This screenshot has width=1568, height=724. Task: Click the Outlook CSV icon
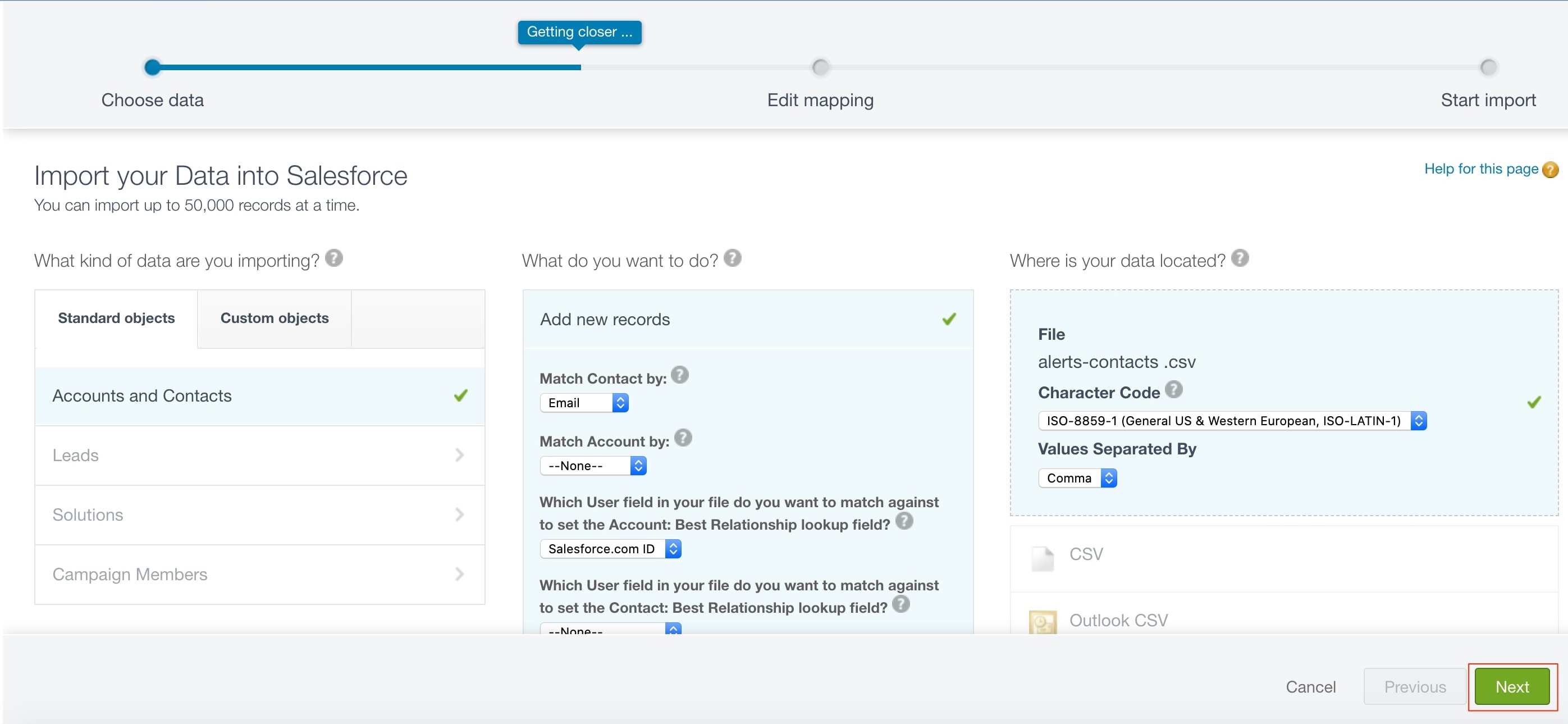(x=1043, y=622)
